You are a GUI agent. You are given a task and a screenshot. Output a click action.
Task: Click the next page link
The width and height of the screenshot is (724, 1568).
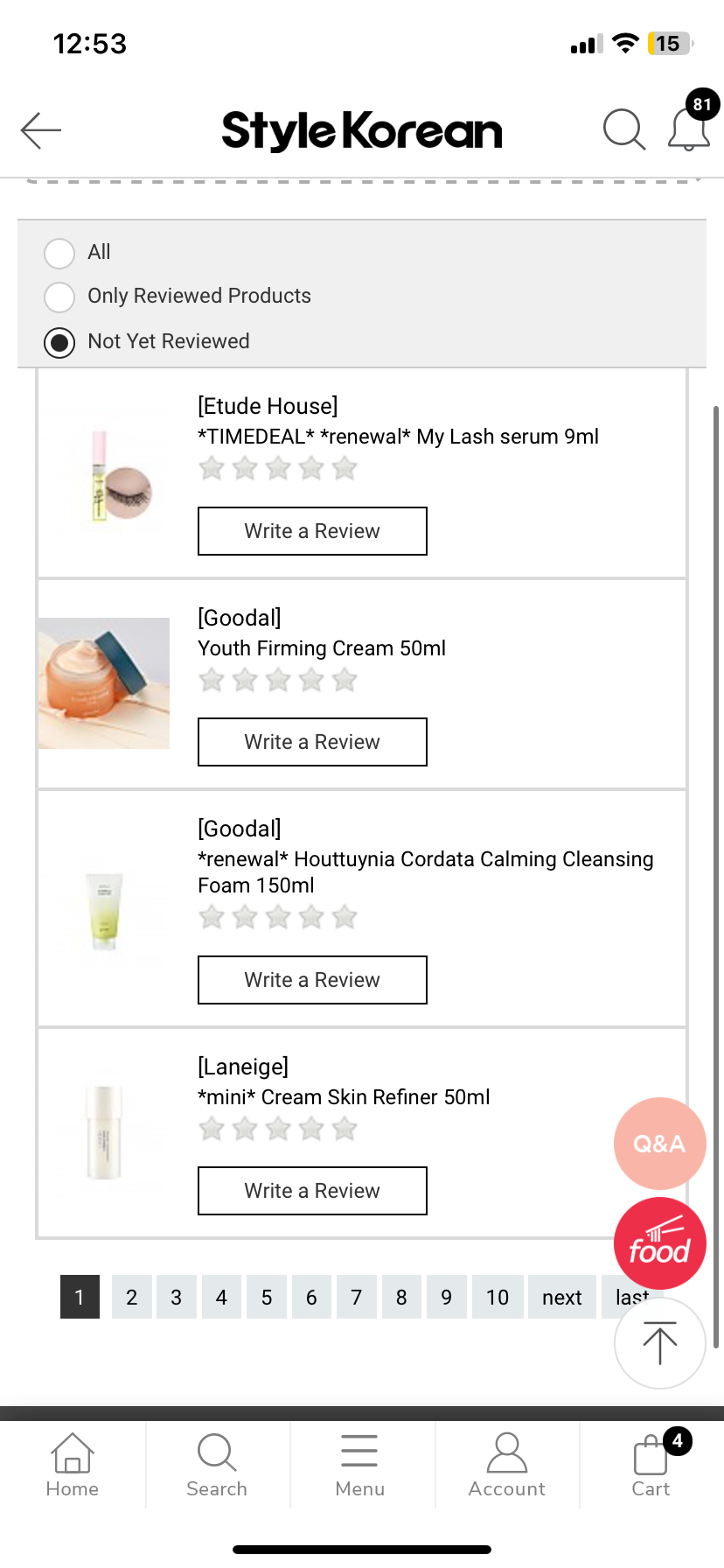[561, 1297]
